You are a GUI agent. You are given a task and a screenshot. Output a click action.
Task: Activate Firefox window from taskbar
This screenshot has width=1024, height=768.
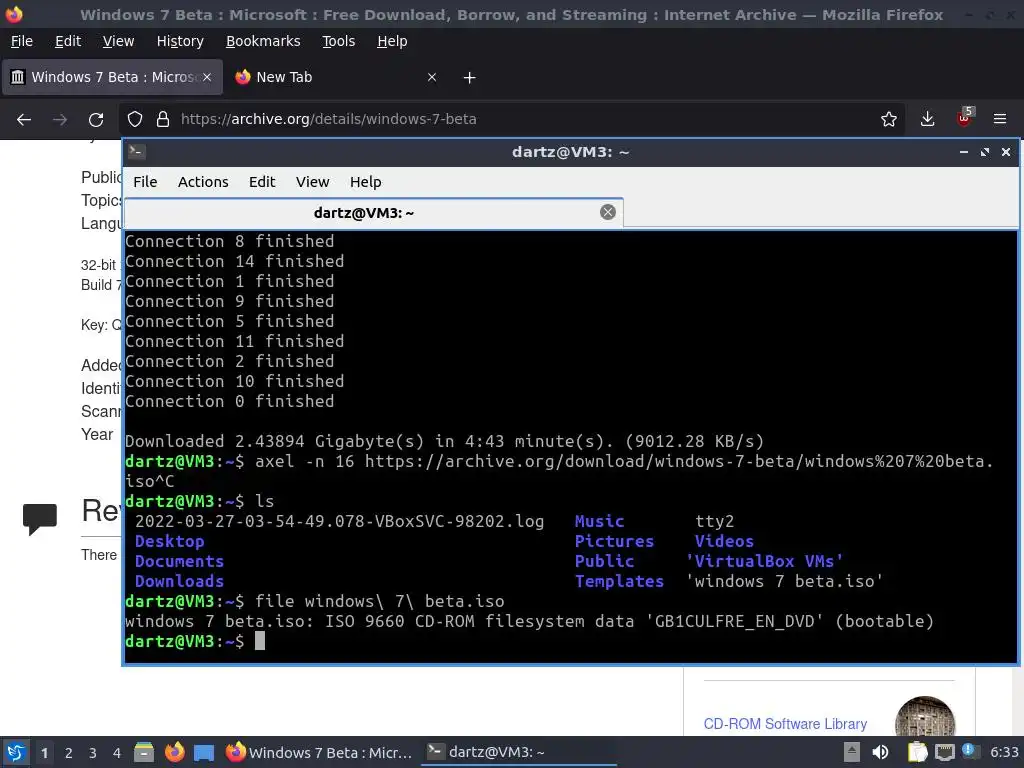(x=320, y=752)
